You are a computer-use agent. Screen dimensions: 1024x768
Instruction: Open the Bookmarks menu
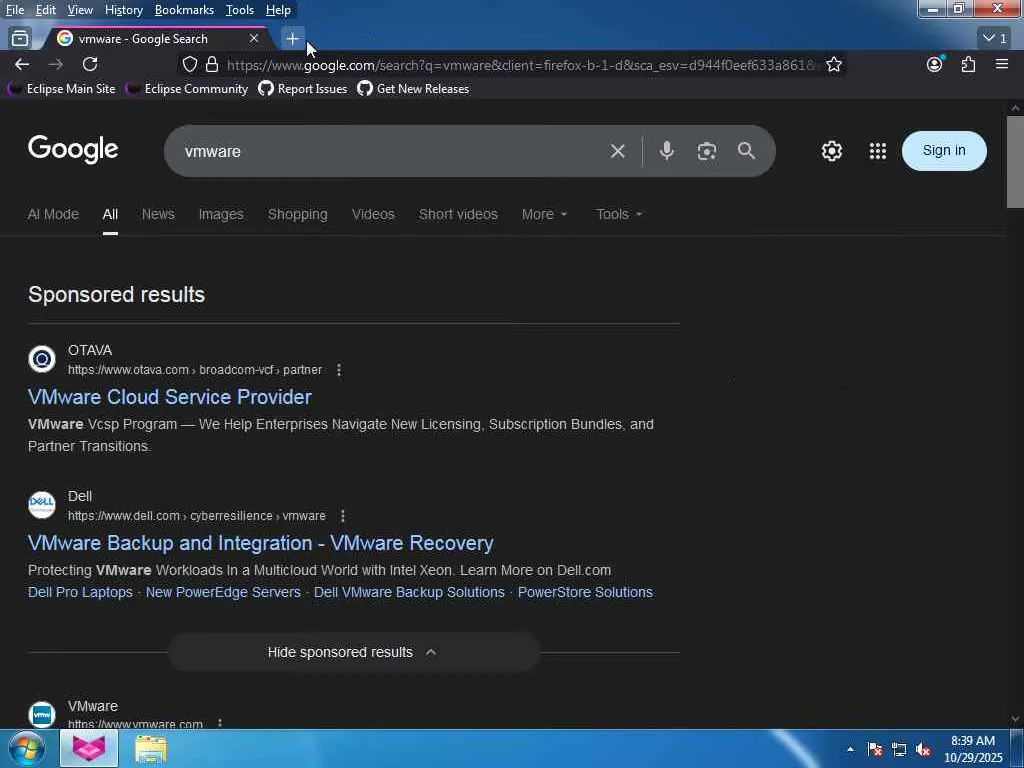point(184,10)
